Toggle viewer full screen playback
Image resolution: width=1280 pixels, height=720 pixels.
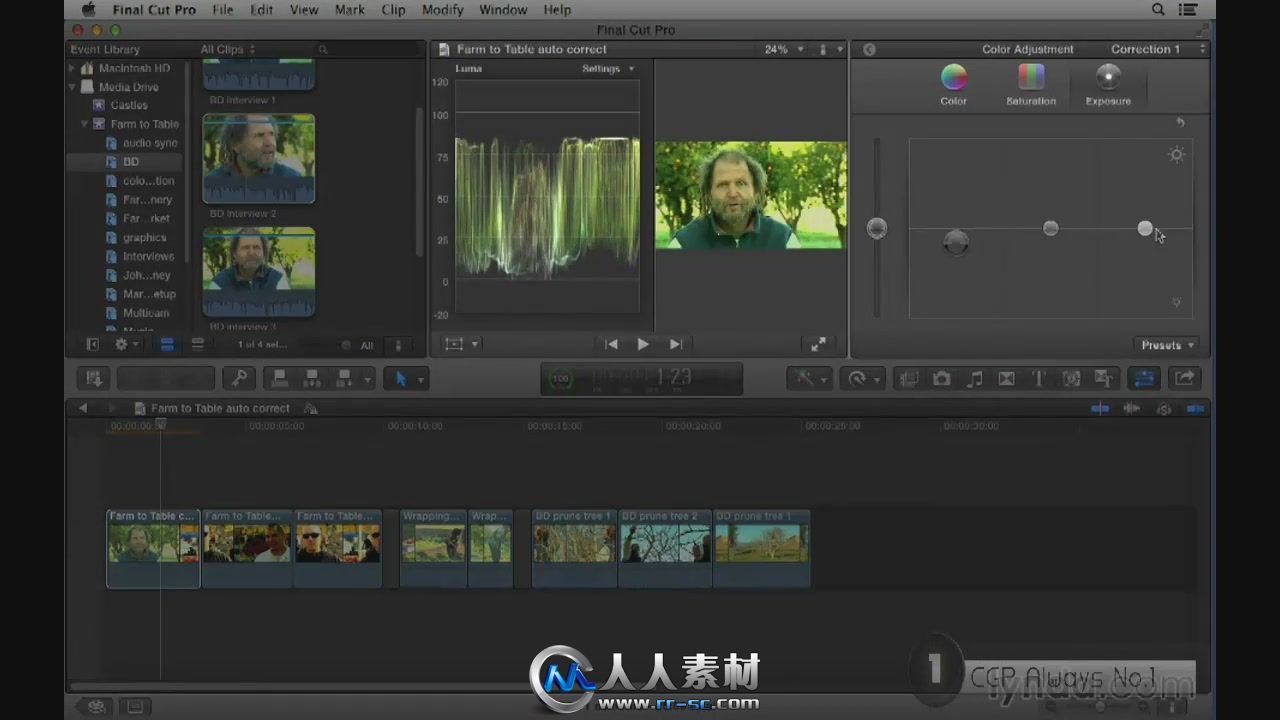coord(818,344)
